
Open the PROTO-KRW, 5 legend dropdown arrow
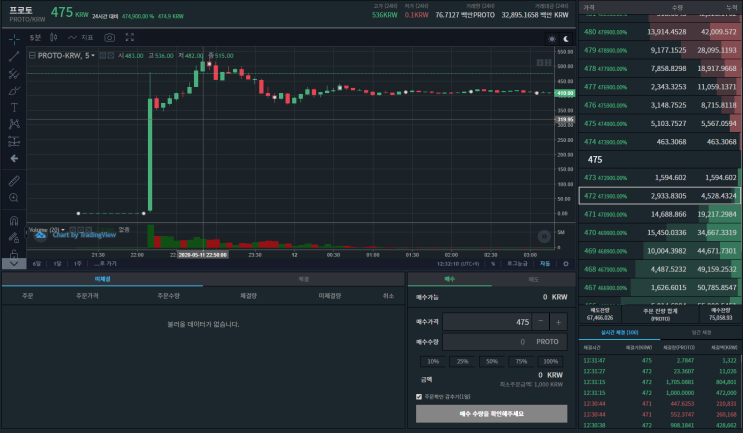coord(93,55)
